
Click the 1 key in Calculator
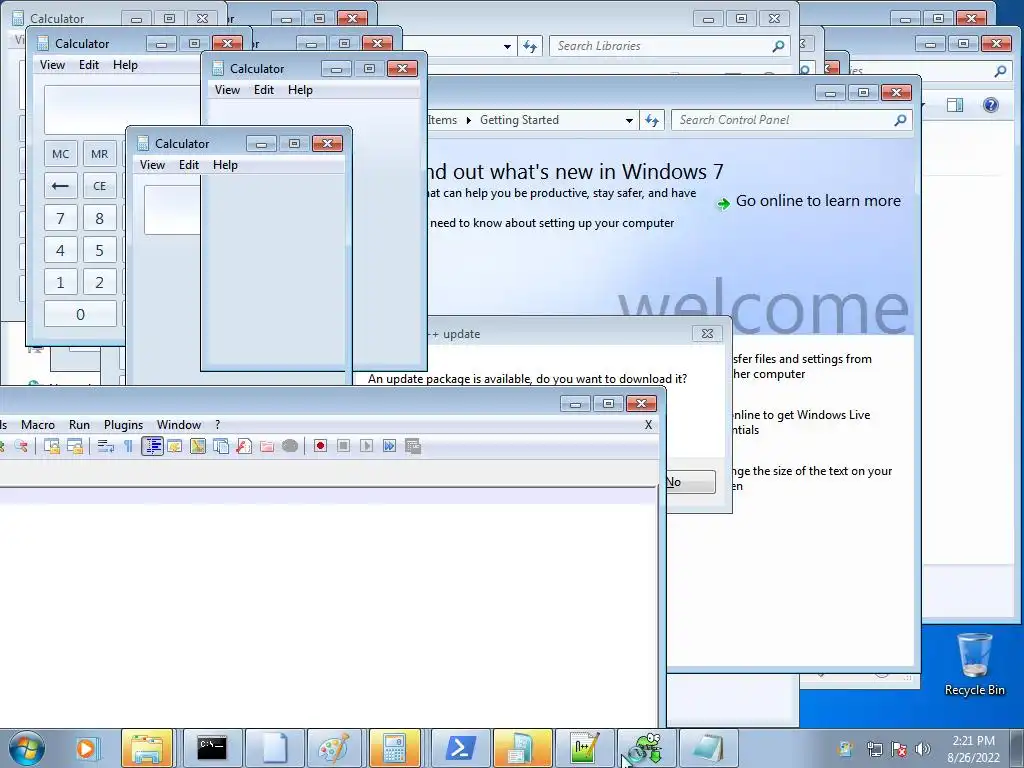pyautogui.click(x=61, y=282)
